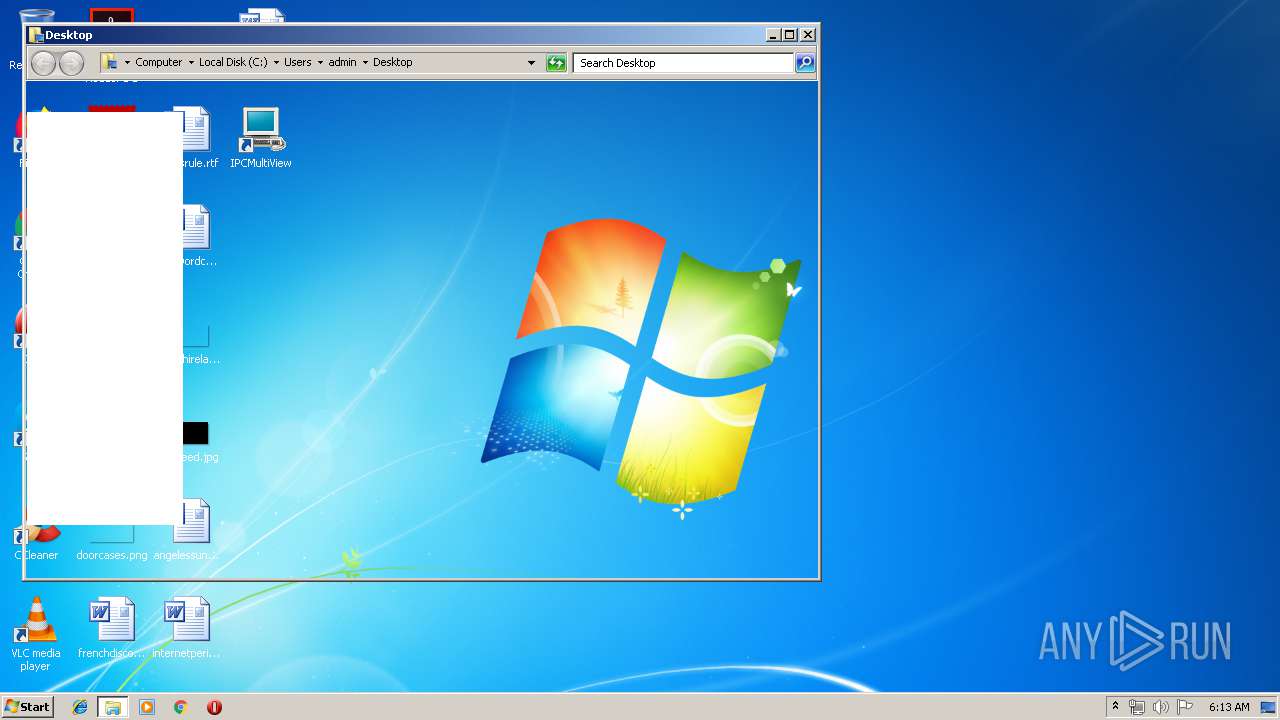The image size is (1280, 720).
Task: Click the volume speaker tray icon
Action: coord(1161,707)
